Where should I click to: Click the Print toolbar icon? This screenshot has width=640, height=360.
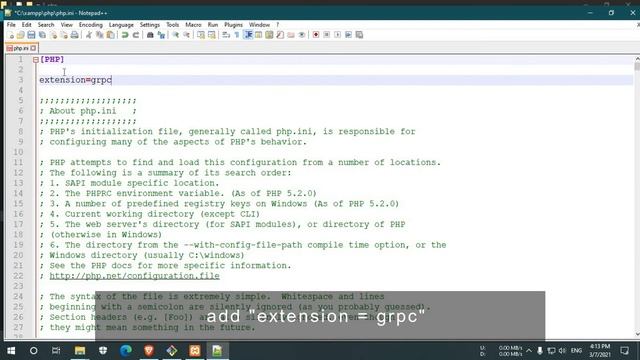point(74,35)
